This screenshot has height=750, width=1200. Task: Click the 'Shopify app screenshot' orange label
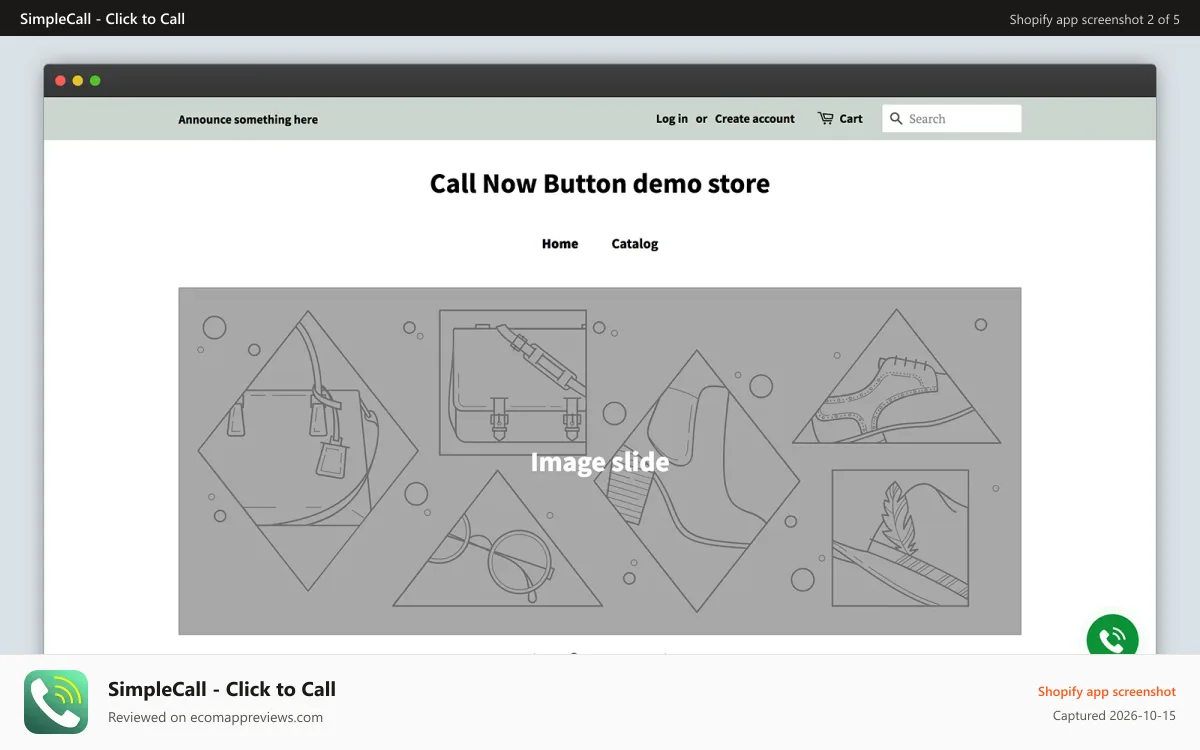pyautogui.click(x=1107, y=692)
